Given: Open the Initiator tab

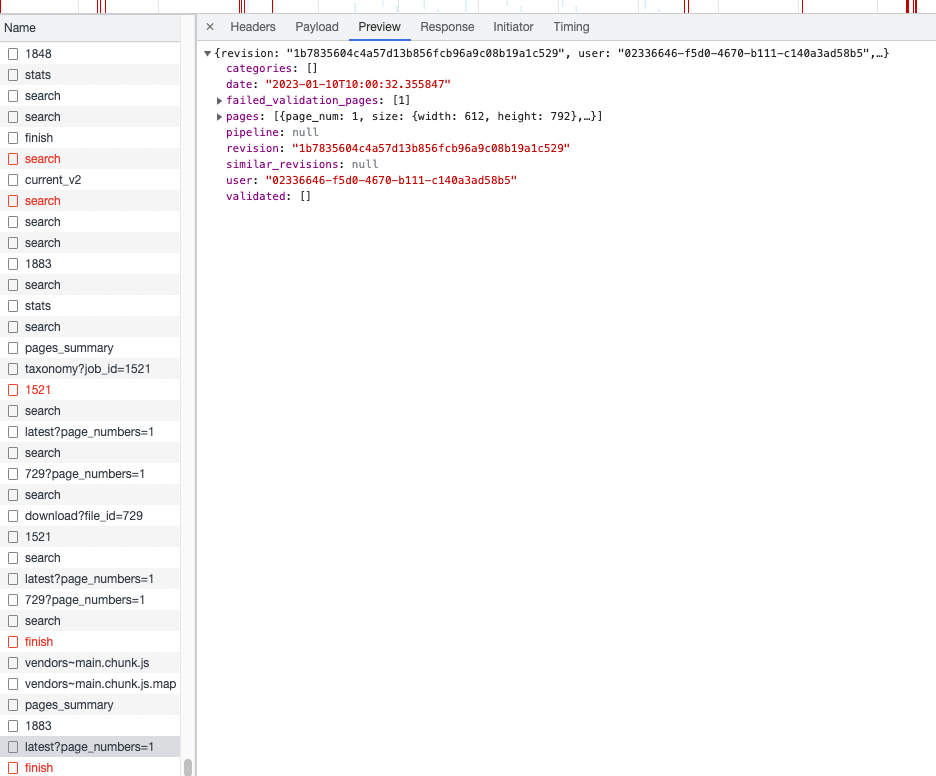Looking at the screenshot, I should click(513, 27).
